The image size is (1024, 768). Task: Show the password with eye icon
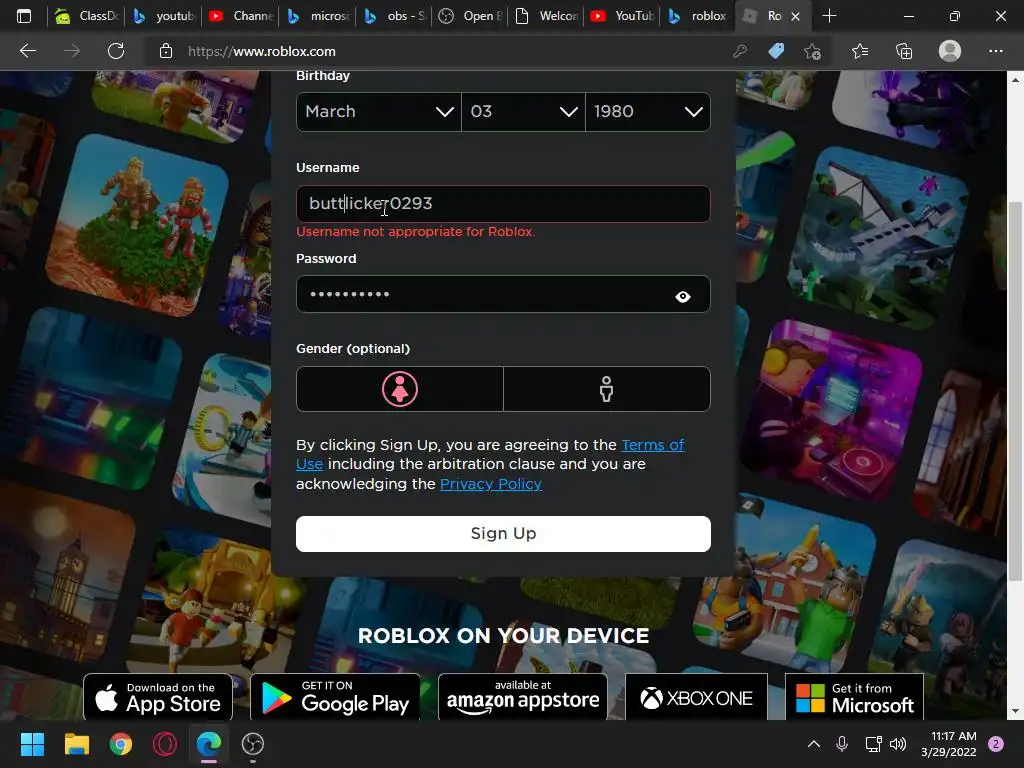pyautogui.click(x=683, y=296)
